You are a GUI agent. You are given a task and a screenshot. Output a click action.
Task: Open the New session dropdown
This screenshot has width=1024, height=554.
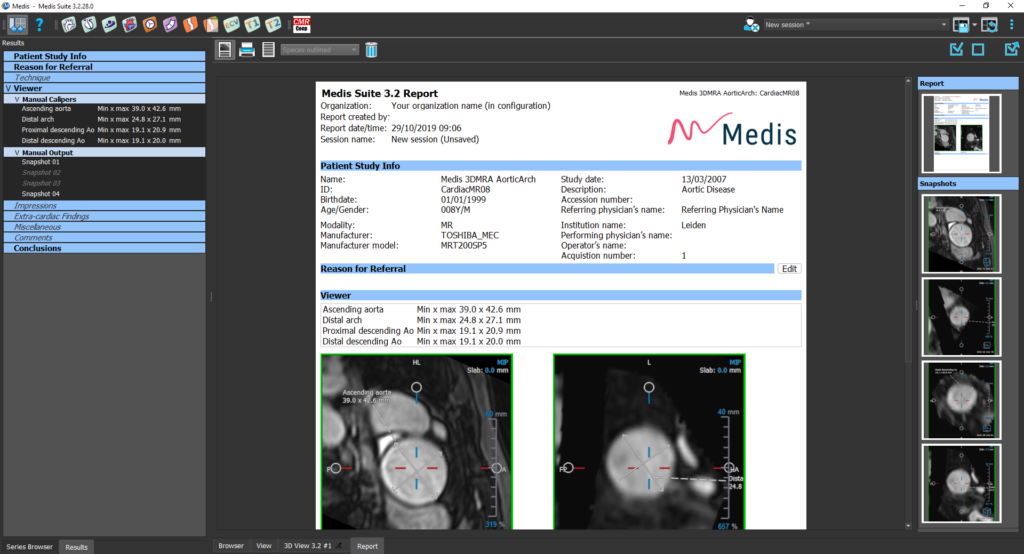pos(855,24)
